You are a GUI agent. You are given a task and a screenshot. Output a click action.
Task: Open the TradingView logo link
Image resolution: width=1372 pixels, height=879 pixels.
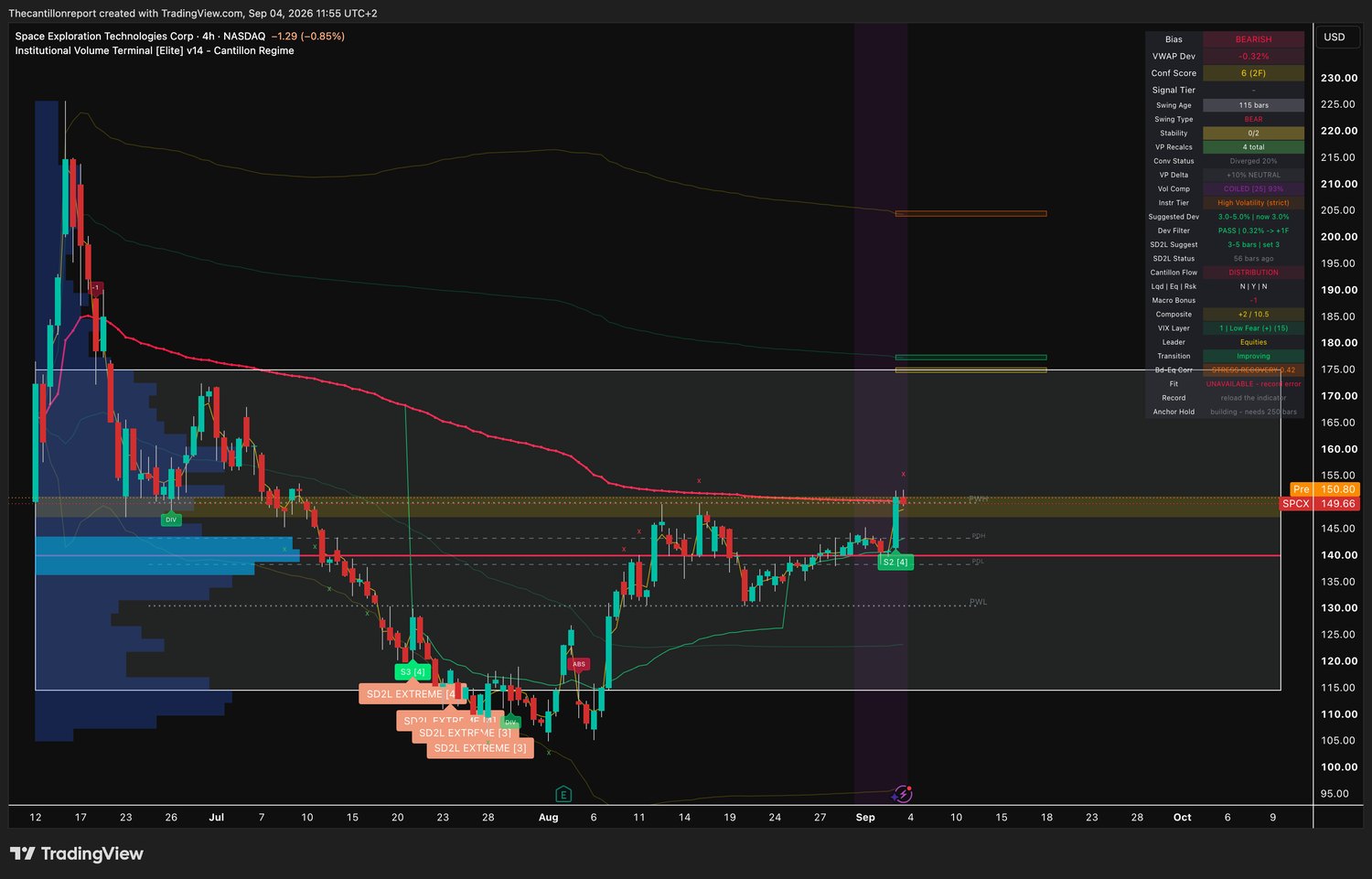click(x=77, y=853)
